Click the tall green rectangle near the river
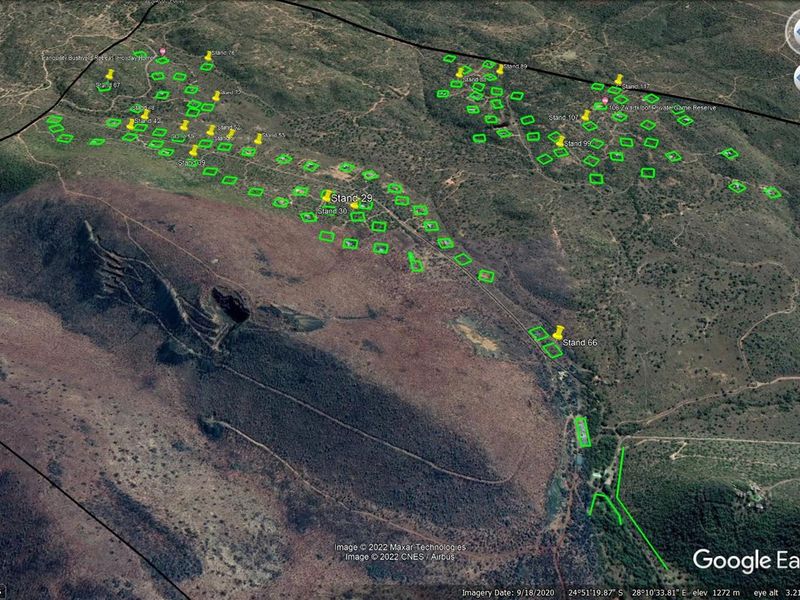Screen dimensions: 800x600 [582, 432]
